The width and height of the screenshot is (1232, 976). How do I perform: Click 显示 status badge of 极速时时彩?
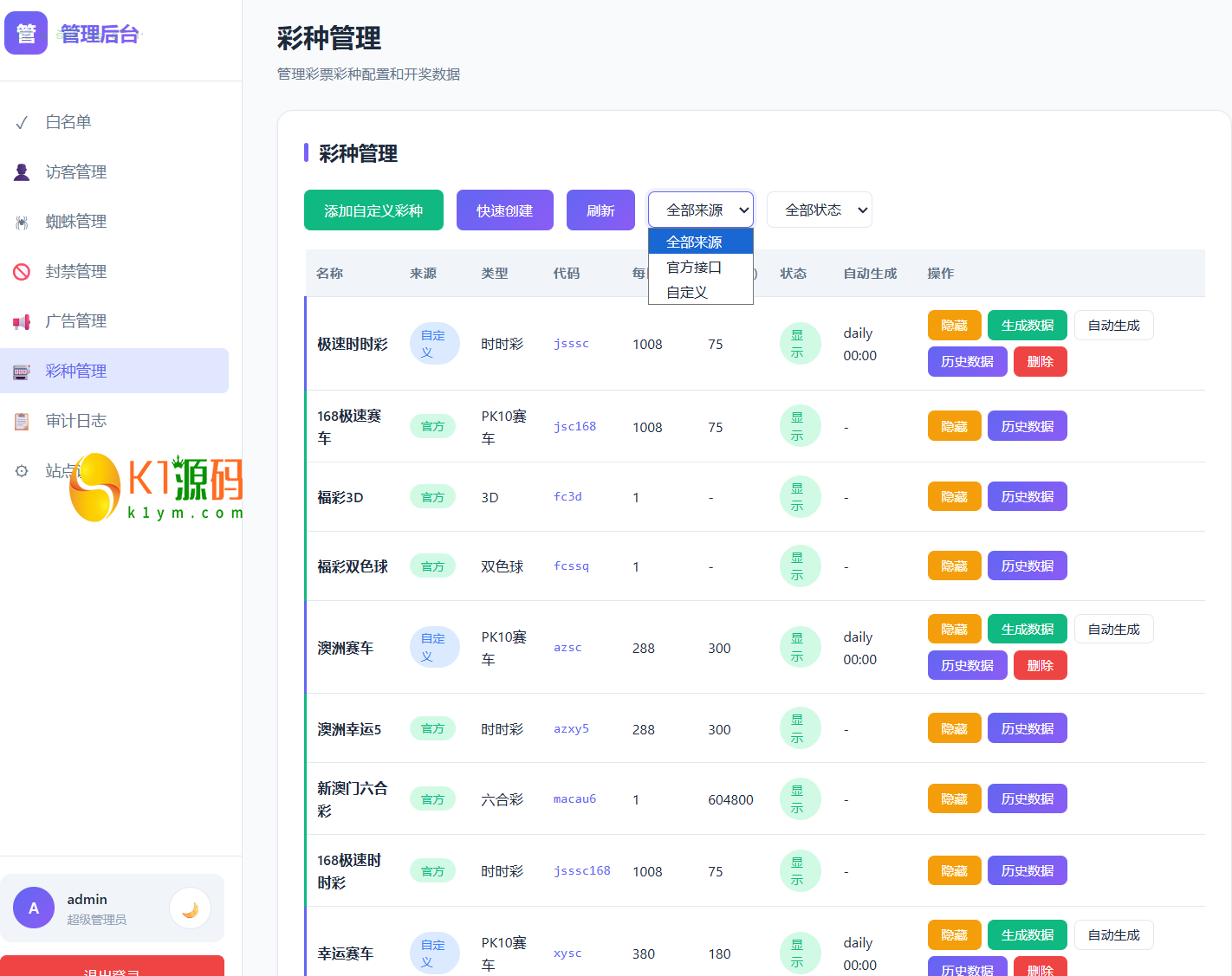[800, 344]
